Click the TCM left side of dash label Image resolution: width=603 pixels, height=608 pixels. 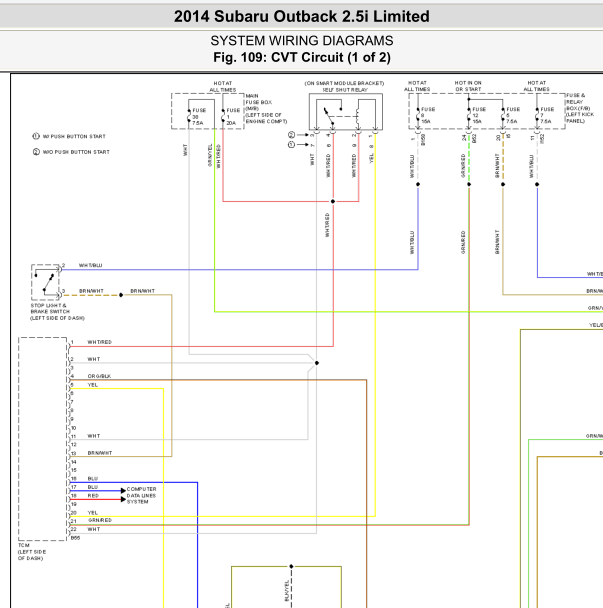click(32, 551)
